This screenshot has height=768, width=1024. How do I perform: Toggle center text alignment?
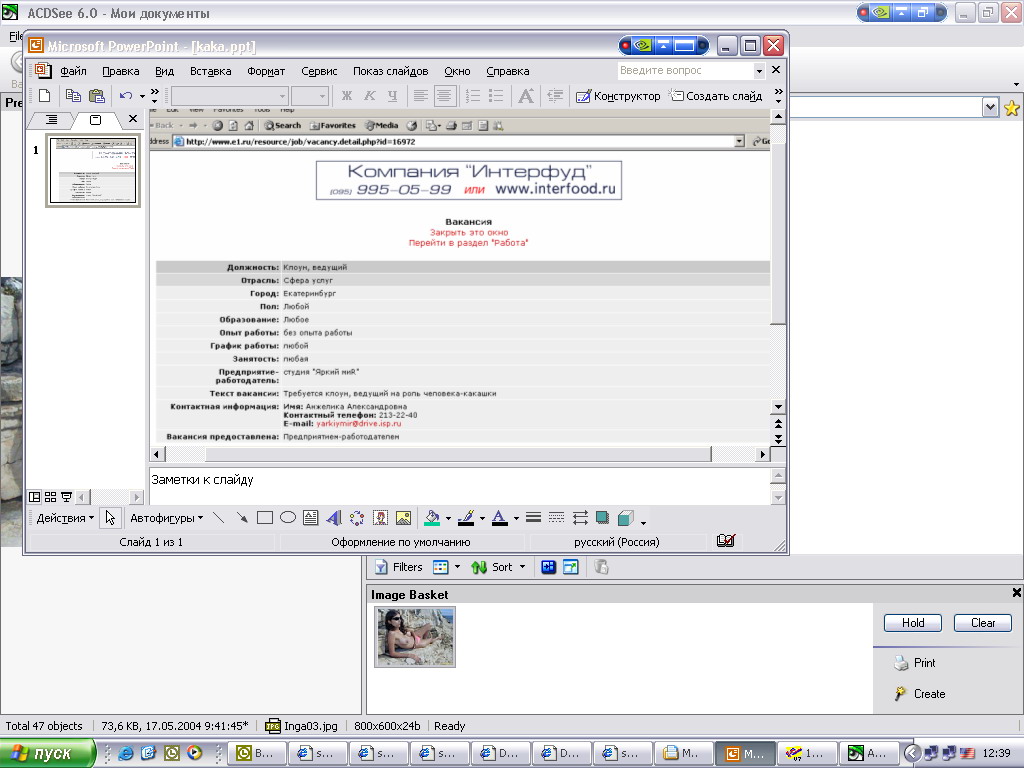click(444, 96)
